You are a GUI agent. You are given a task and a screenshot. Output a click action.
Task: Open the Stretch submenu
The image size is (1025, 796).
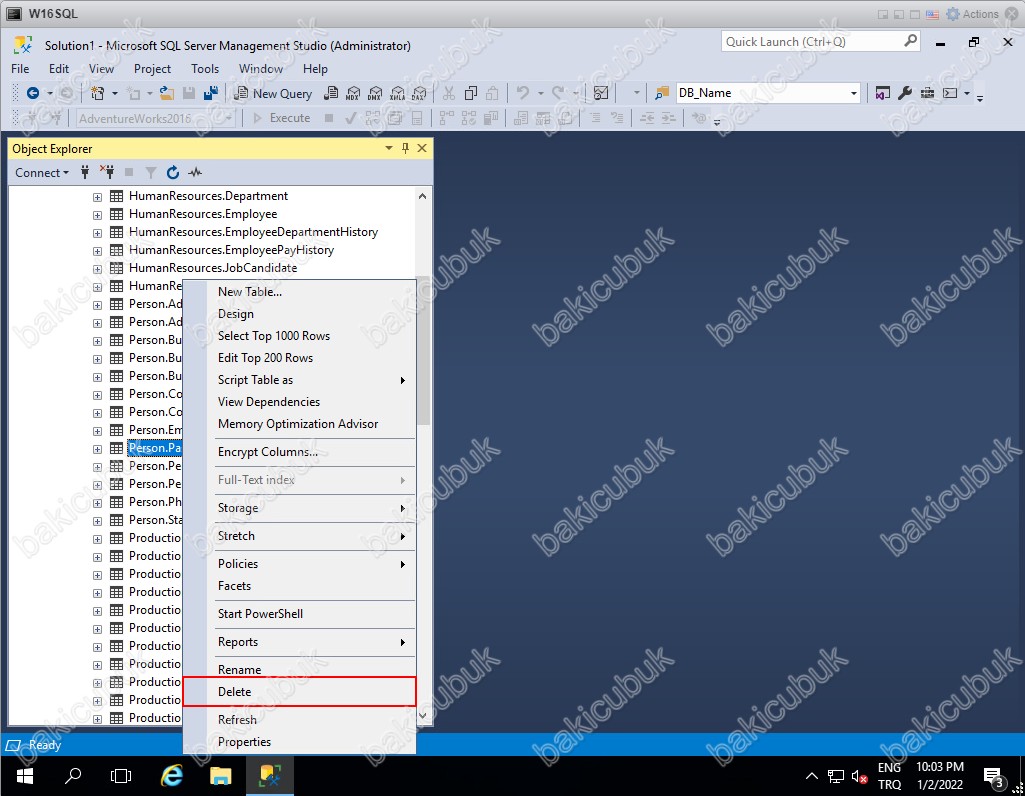pos(299,536)
